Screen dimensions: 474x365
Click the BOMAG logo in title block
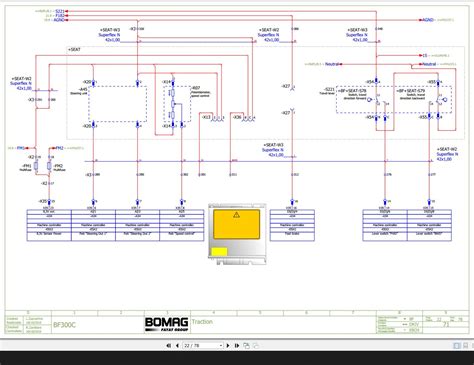167,324
